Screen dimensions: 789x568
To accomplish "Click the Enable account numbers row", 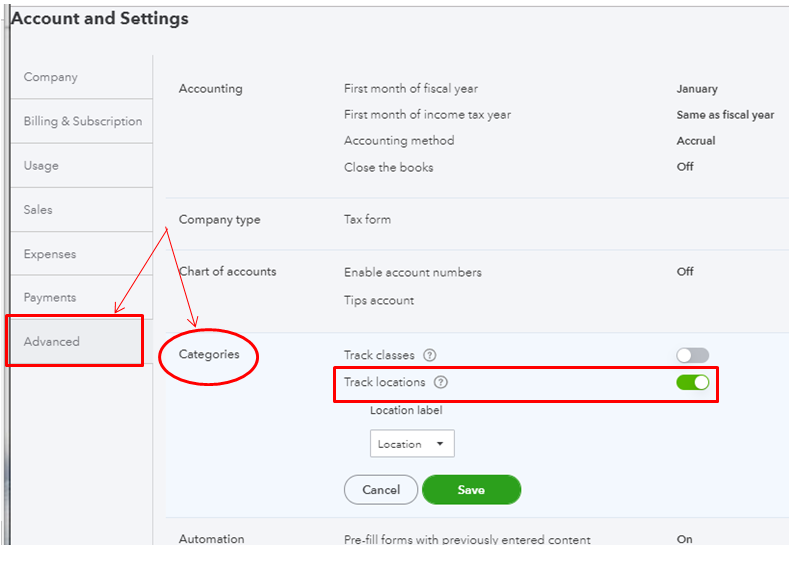I will coord(413,272).
